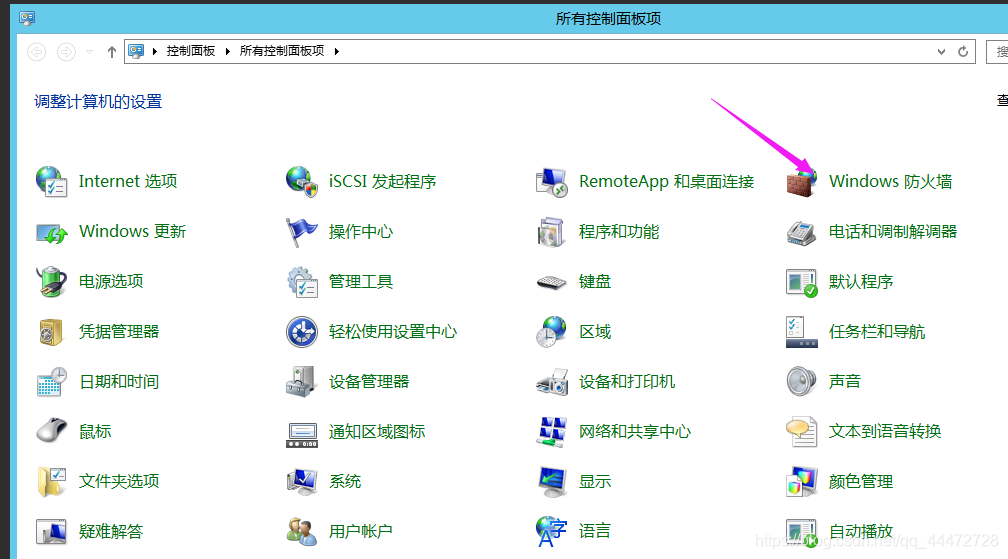The width and height of the screenshot is (1008, 559).
Task: Open the iSCSI 发起程序 icon
Action: click(x=302, y=182)
